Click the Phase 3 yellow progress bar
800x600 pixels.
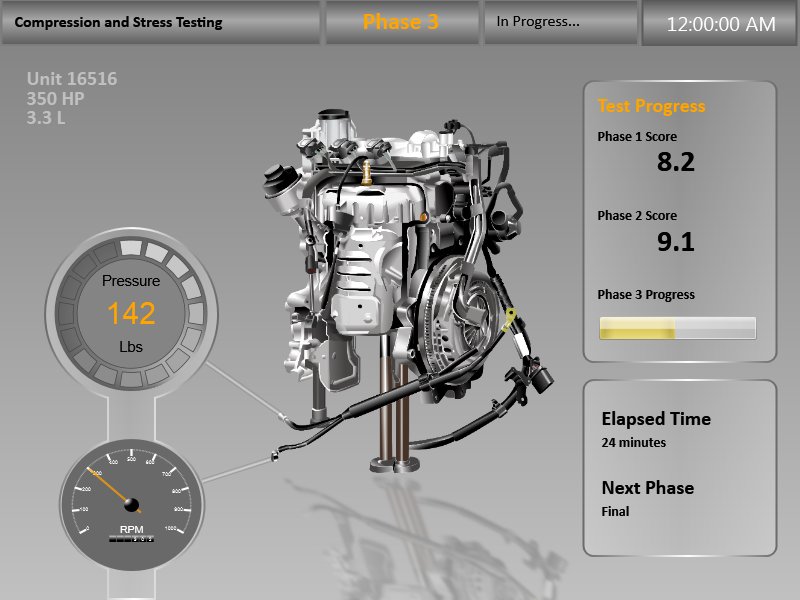(678, 328)
